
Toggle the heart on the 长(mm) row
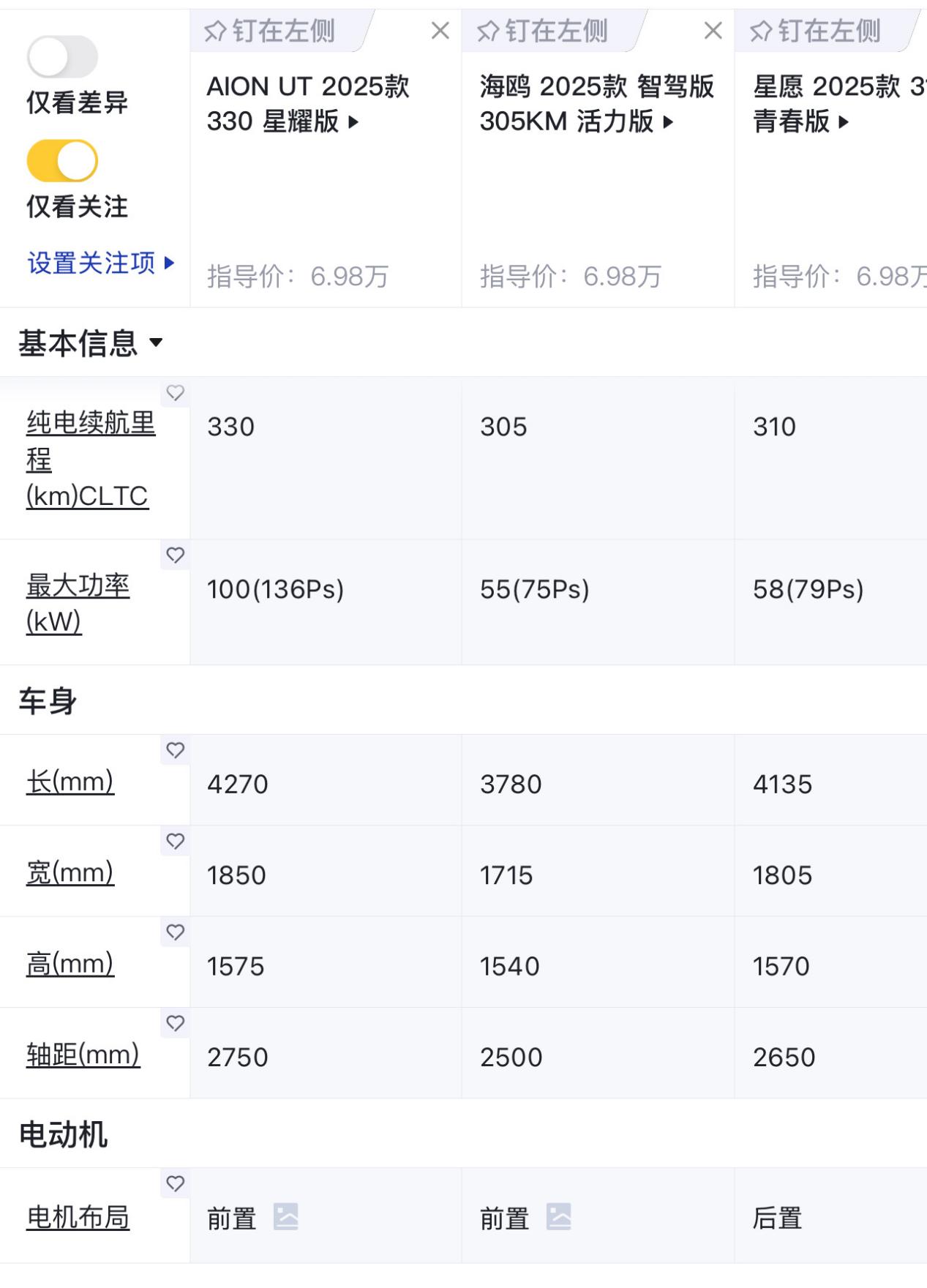click(x=175, y=750)
